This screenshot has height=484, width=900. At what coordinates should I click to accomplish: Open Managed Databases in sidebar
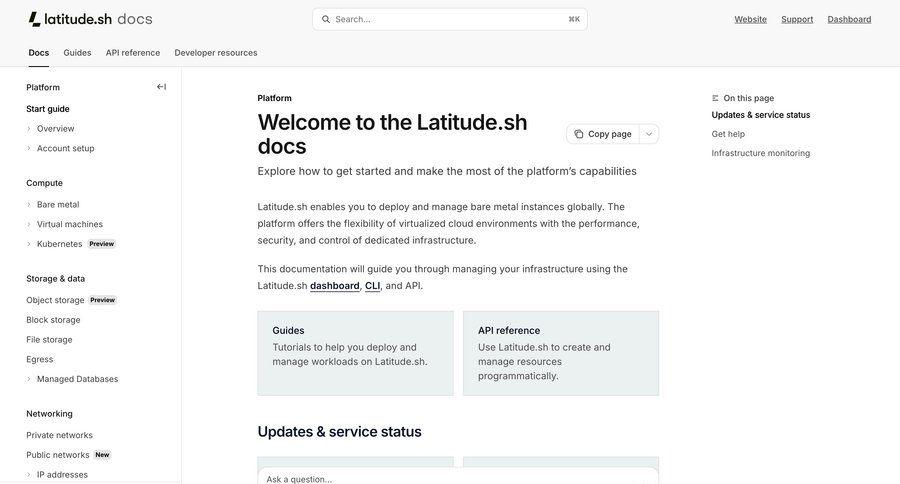pyautogui.click(x=77, y=379)
